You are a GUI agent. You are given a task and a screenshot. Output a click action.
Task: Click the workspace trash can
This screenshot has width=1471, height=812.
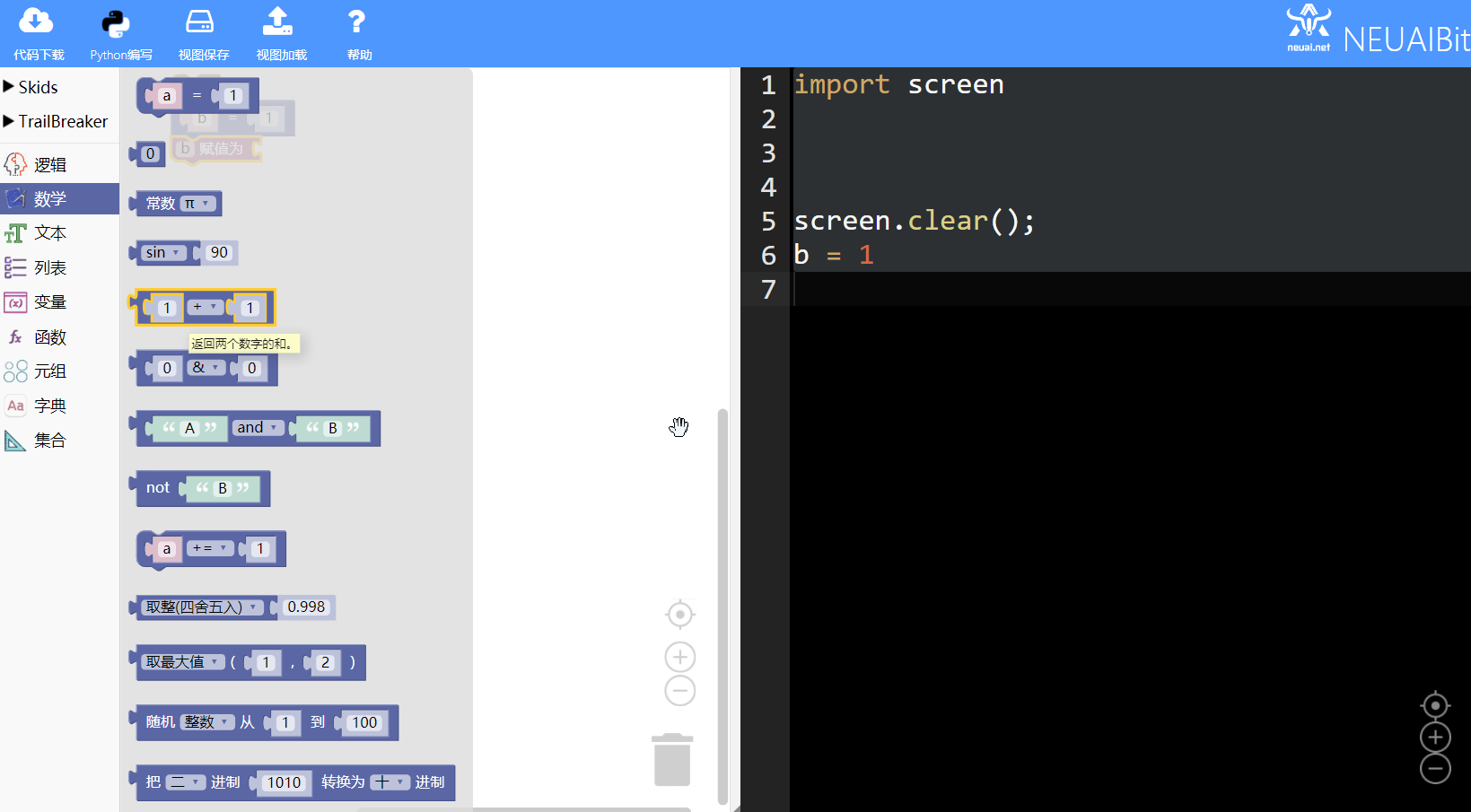(x=672, y=759)
